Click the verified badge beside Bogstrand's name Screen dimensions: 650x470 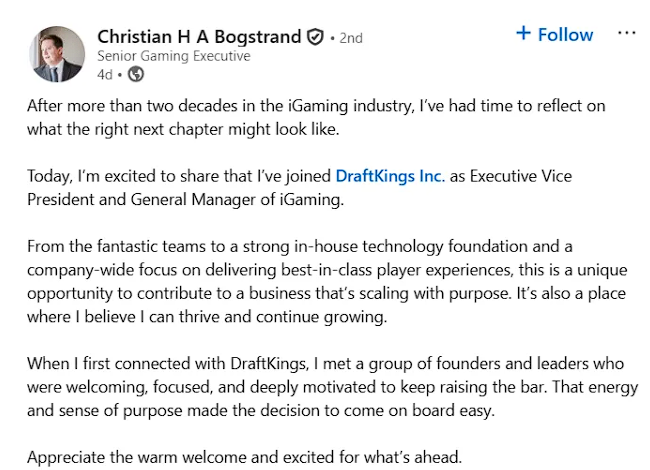click(315, 37)
